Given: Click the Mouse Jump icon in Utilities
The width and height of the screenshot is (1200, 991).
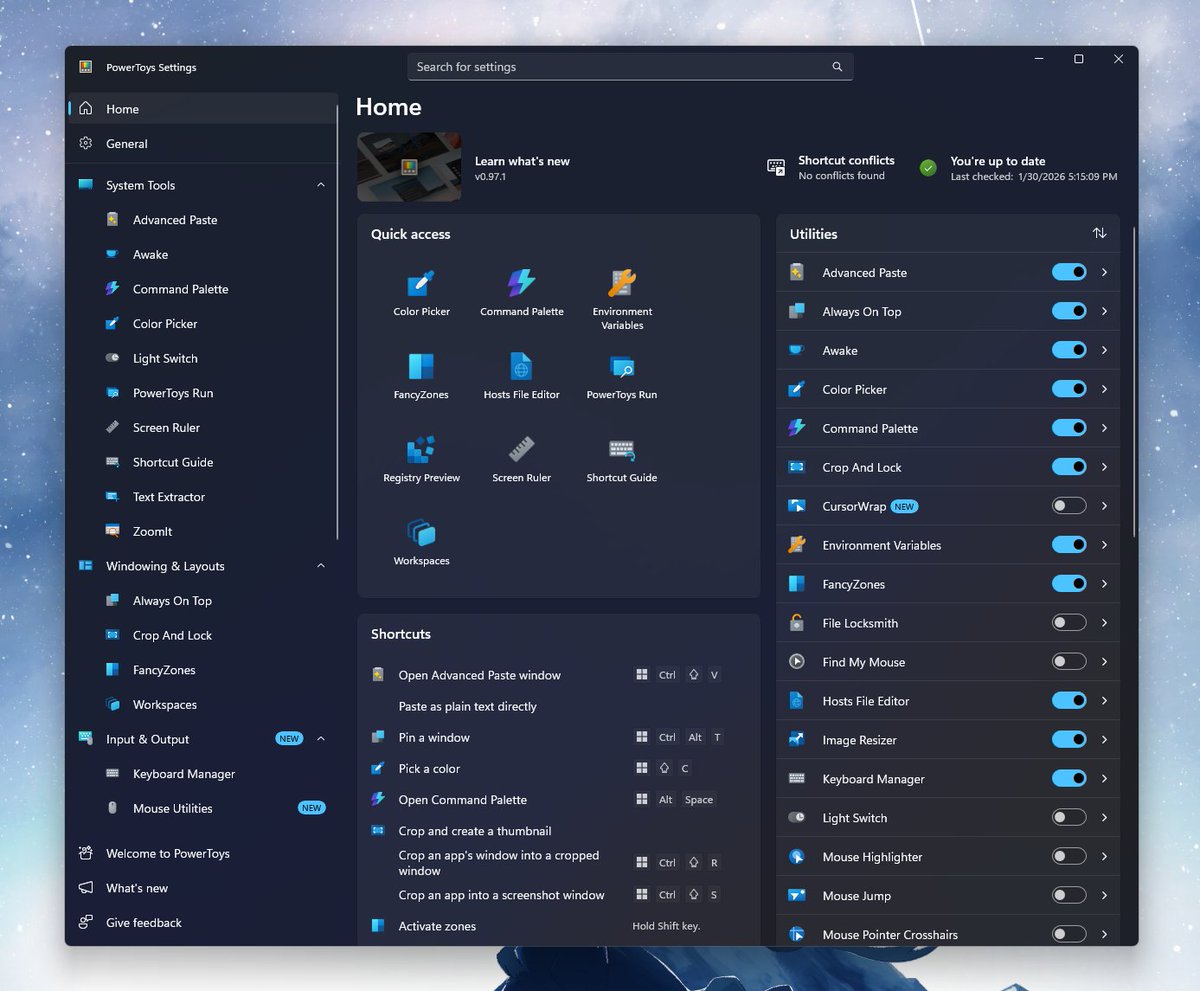Looking at the screenshot, I should [x=797, y=896].
